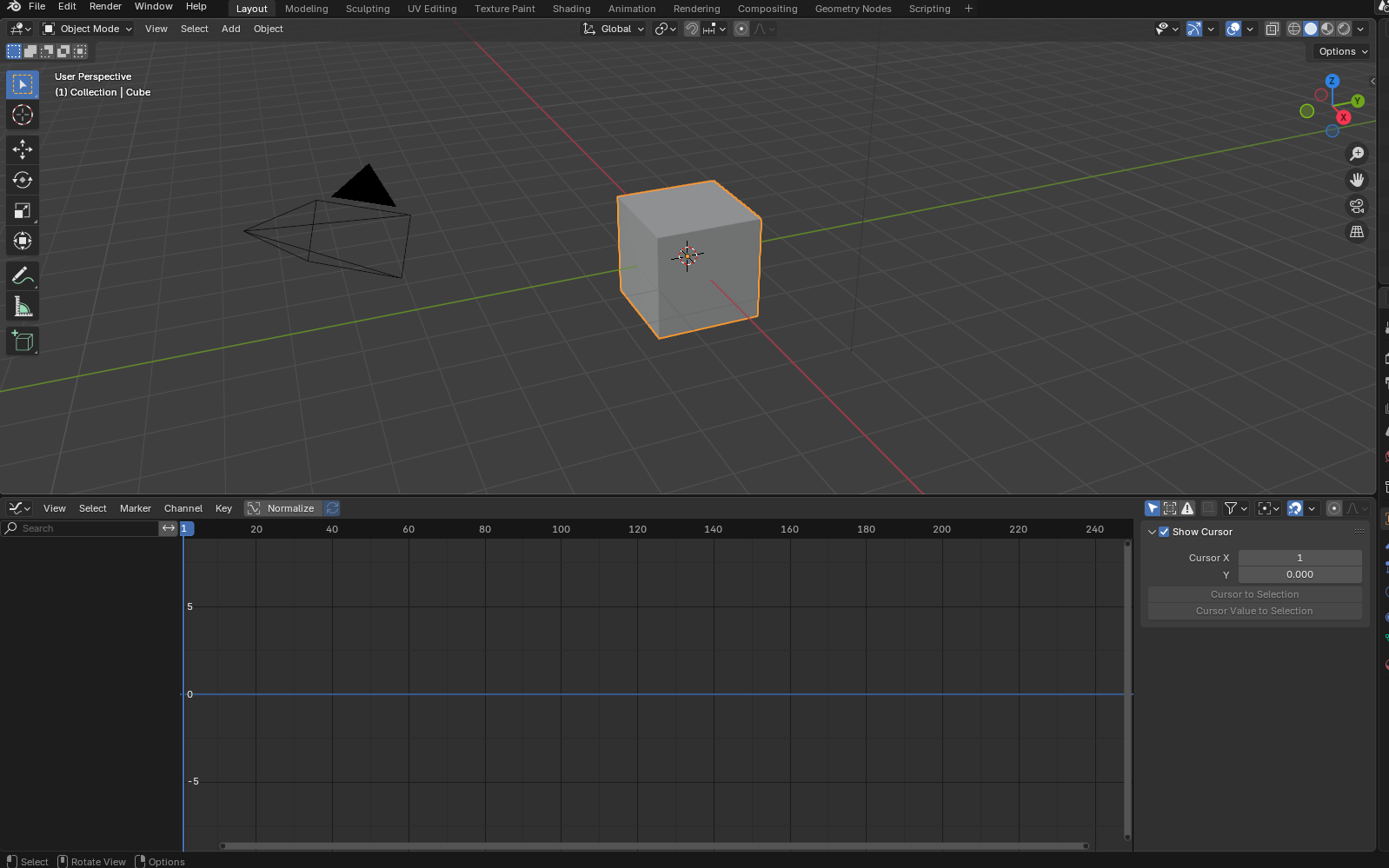Expand the viewport Options dropdown
The height and width of the screenshot is (868, 1389).
point(1343,51)
